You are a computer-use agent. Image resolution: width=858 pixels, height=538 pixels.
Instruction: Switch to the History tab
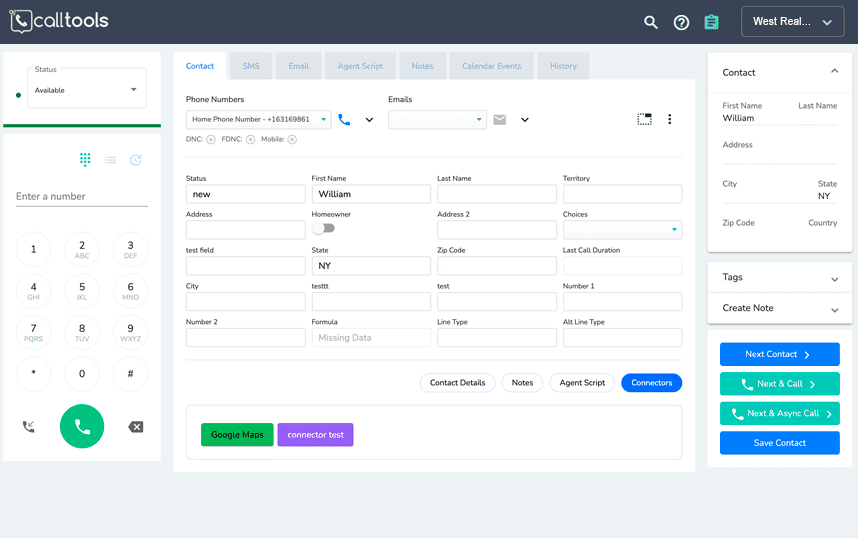(x=563, y=66)
